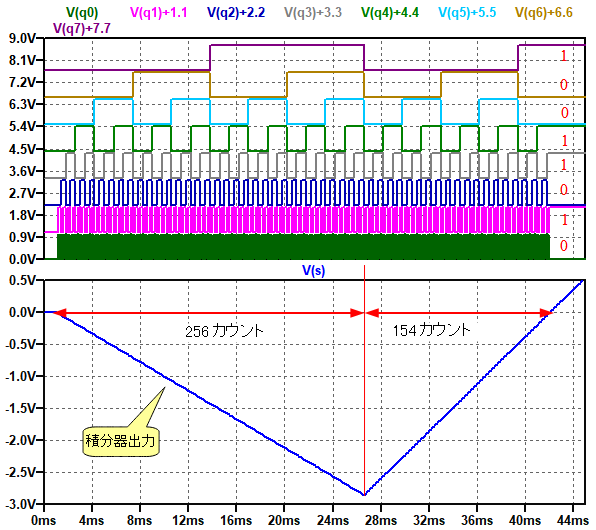
Task: Click the V(q3)+3.3 gray trace label
Action: pyautogui.click(x=313, y=13)
